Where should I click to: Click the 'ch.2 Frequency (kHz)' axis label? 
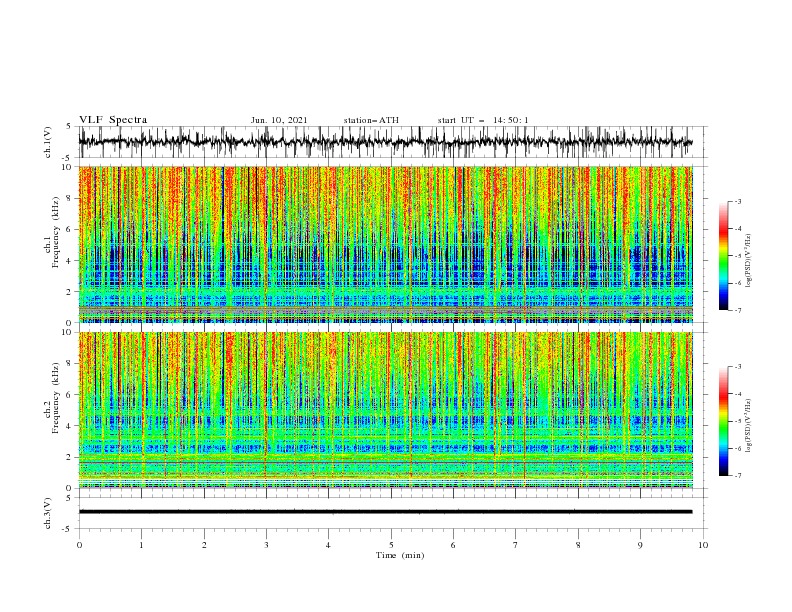click(x=52, y=398)
